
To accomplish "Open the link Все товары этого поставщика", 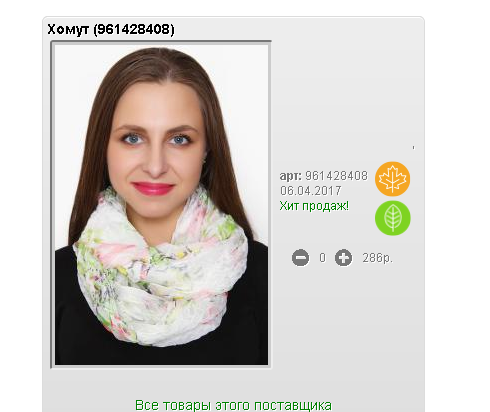I will point(233,405).
